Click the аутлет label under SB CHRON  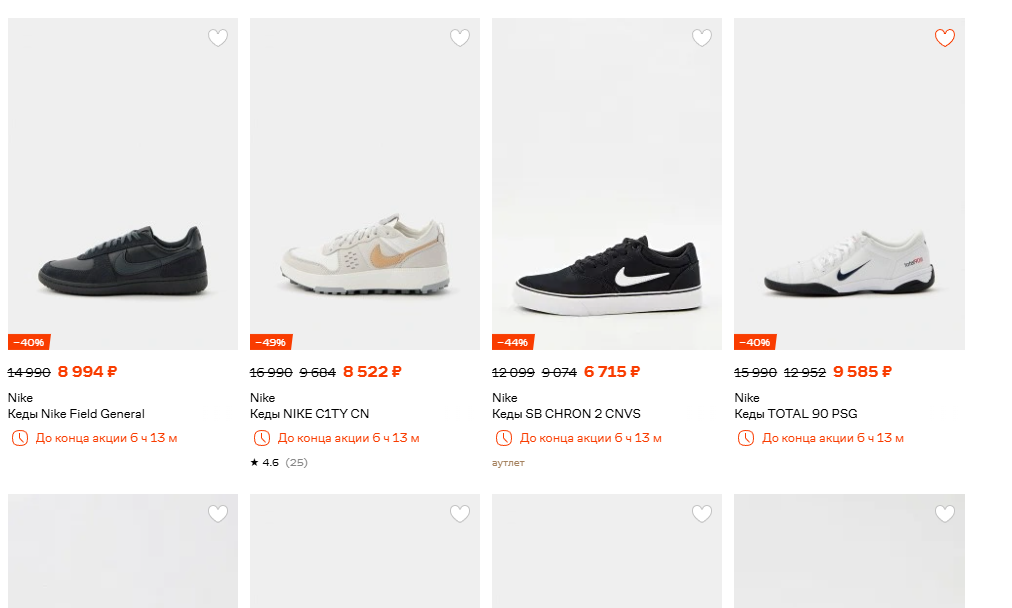coord(508,463)
